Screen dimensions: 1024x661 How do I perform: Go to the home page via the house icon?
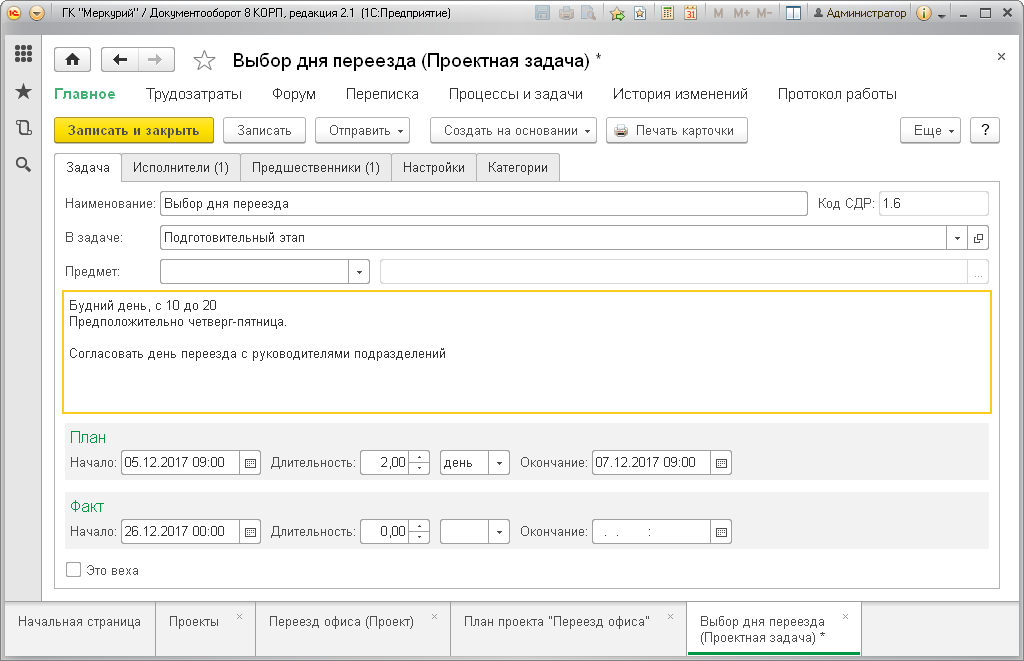click(x=72, y=60)
